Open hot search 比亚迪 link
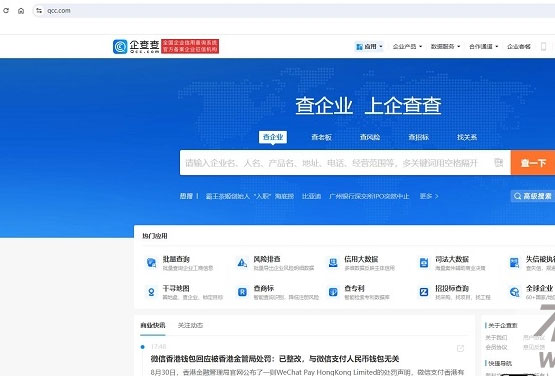Image resolution: width=555 pixels, height=378 pixels. (x=311, y=196)
